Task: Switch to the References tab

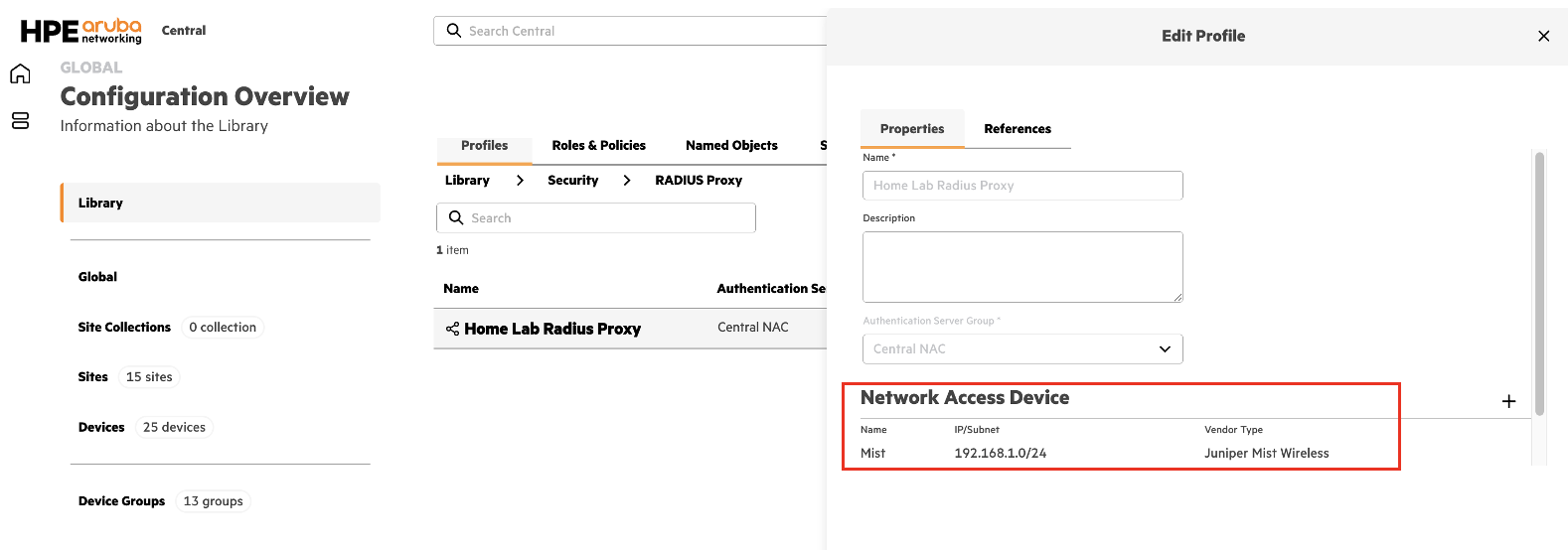Action: click(1018, 129)
